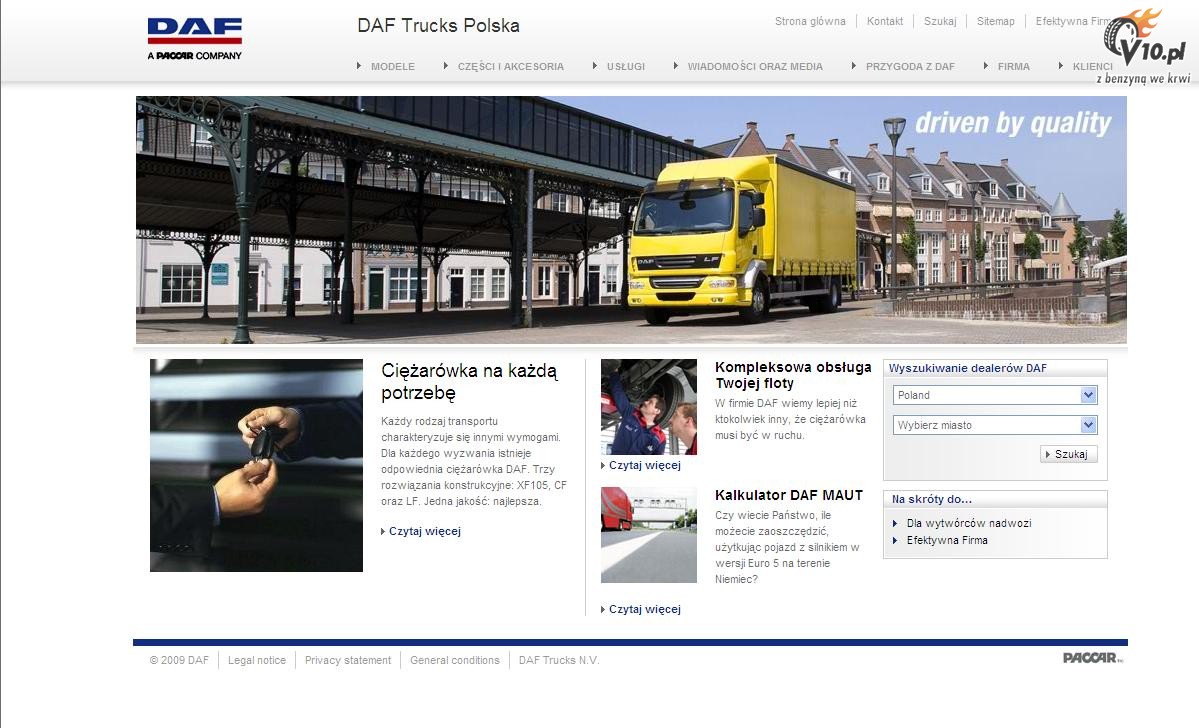The height and width of the screenshot is (728, 1199).
Task: Open the USŁUGI navigation menu
Action: click(x=625, y=67)
